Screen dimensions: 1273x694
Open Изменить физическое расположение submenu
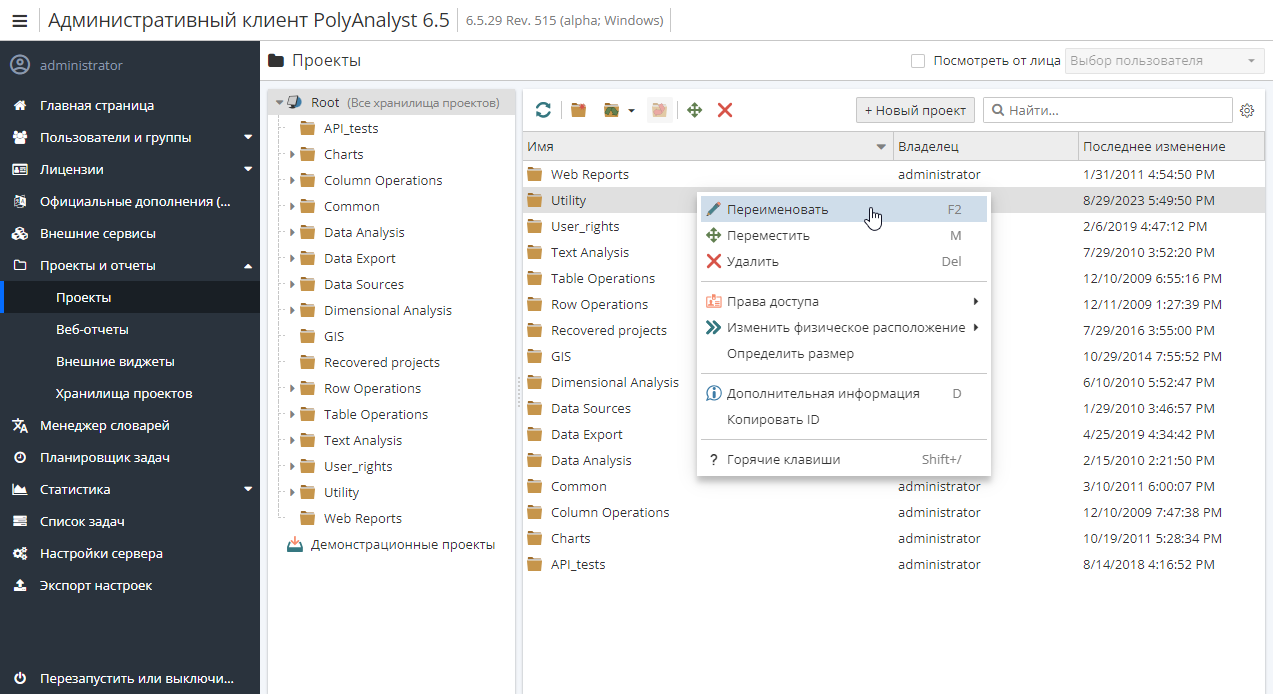tap(844, 327)
